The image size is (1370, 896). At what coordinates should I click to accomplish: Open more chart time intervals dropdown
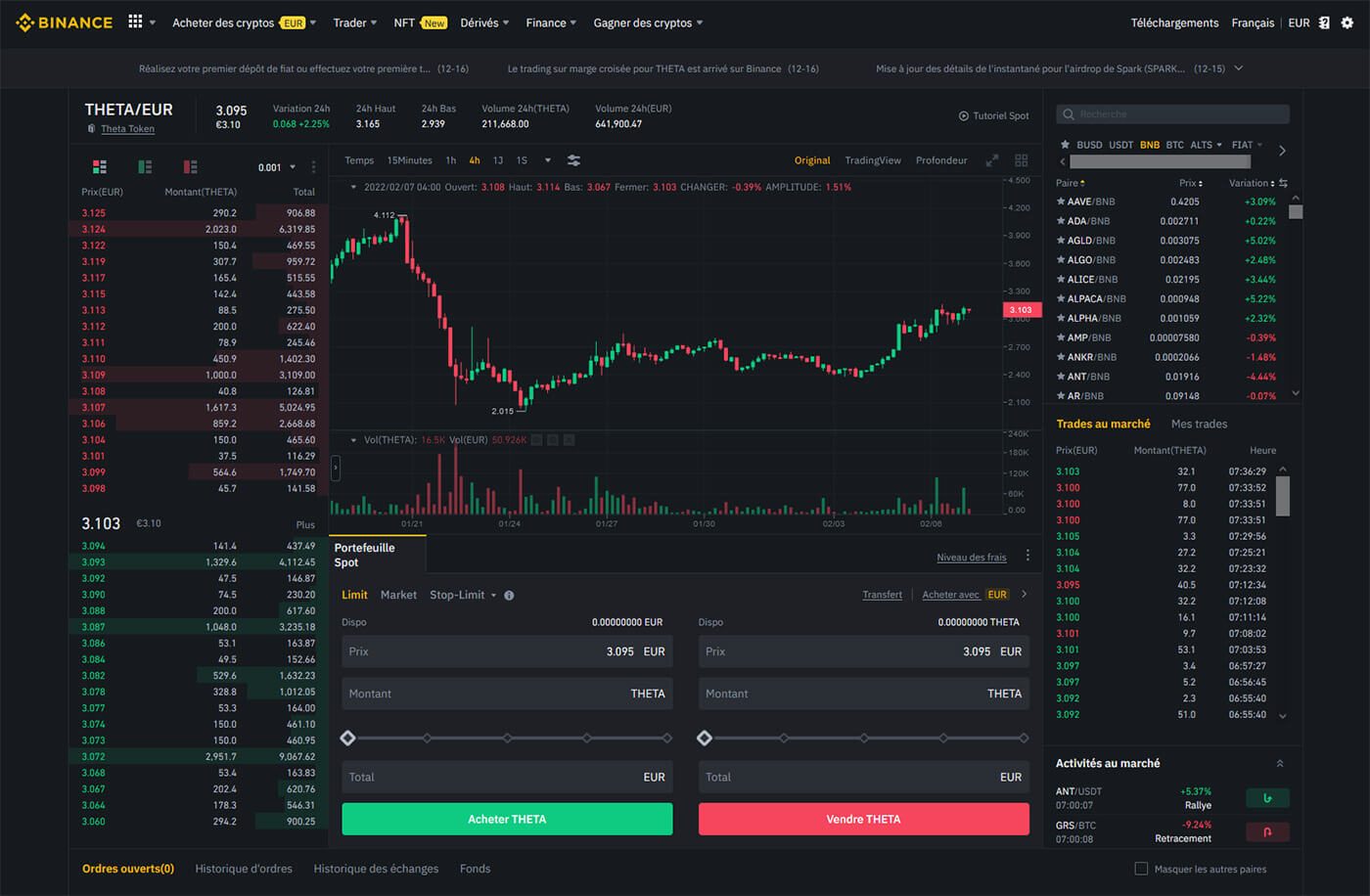coord(548,160)
